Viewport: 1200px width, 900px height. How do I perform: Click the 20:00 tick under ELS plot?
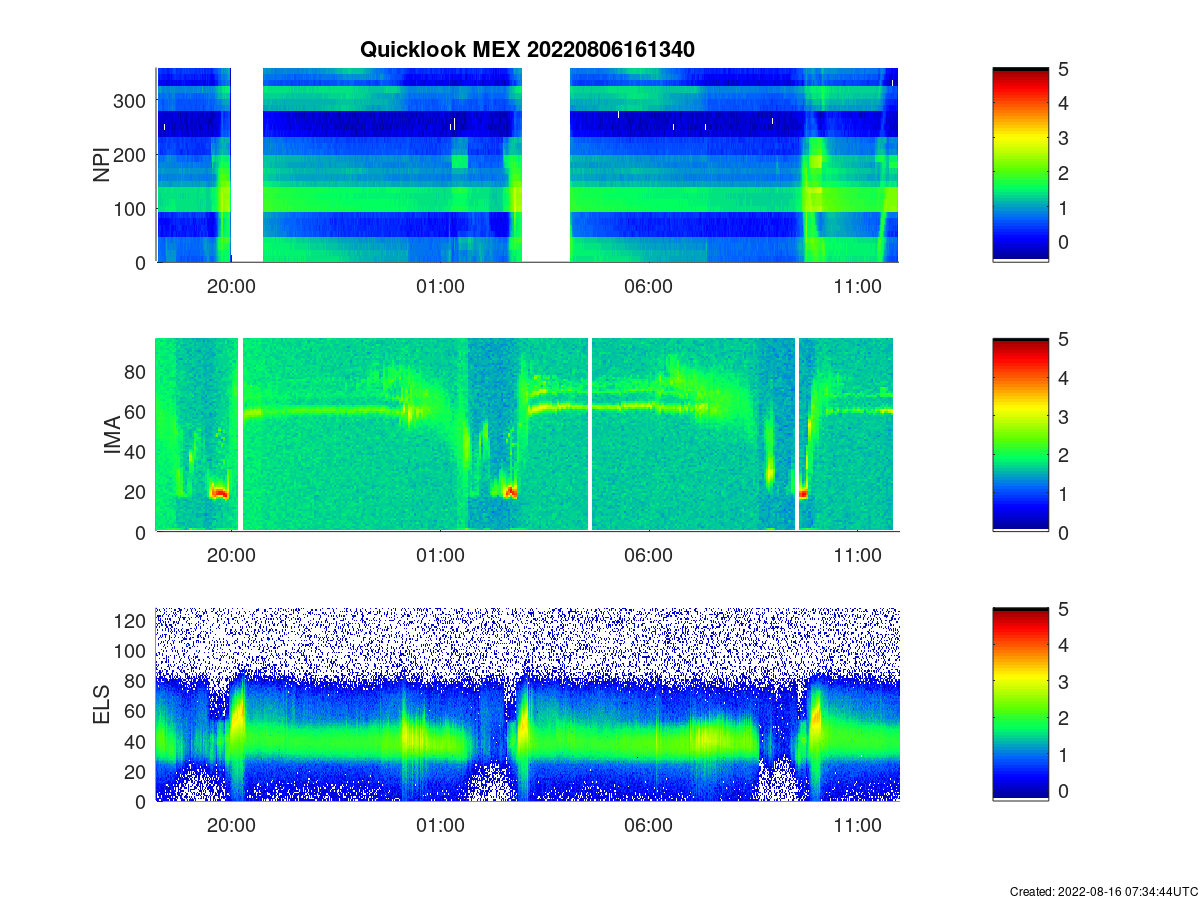(x=231, y=826)
